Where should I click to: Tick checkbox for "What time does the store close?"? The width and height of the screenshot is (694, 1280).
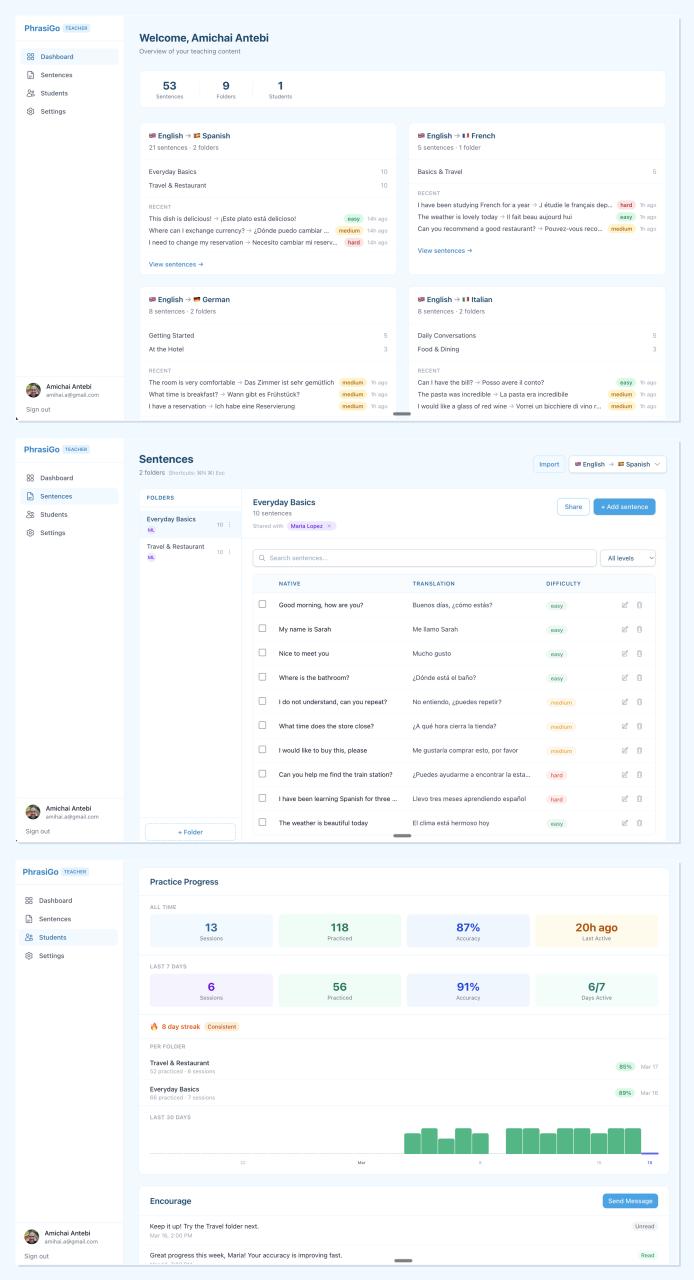coord(263,726)
